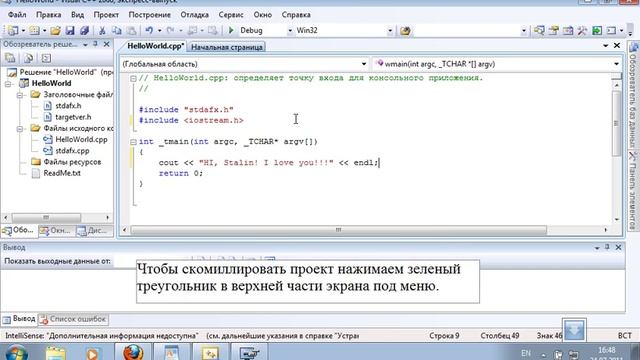The height and width of the screenshot is (360, 640).
Task: Click the Copy icon in the toolbar
Action: pyautogui.click(x=117, y=31)
